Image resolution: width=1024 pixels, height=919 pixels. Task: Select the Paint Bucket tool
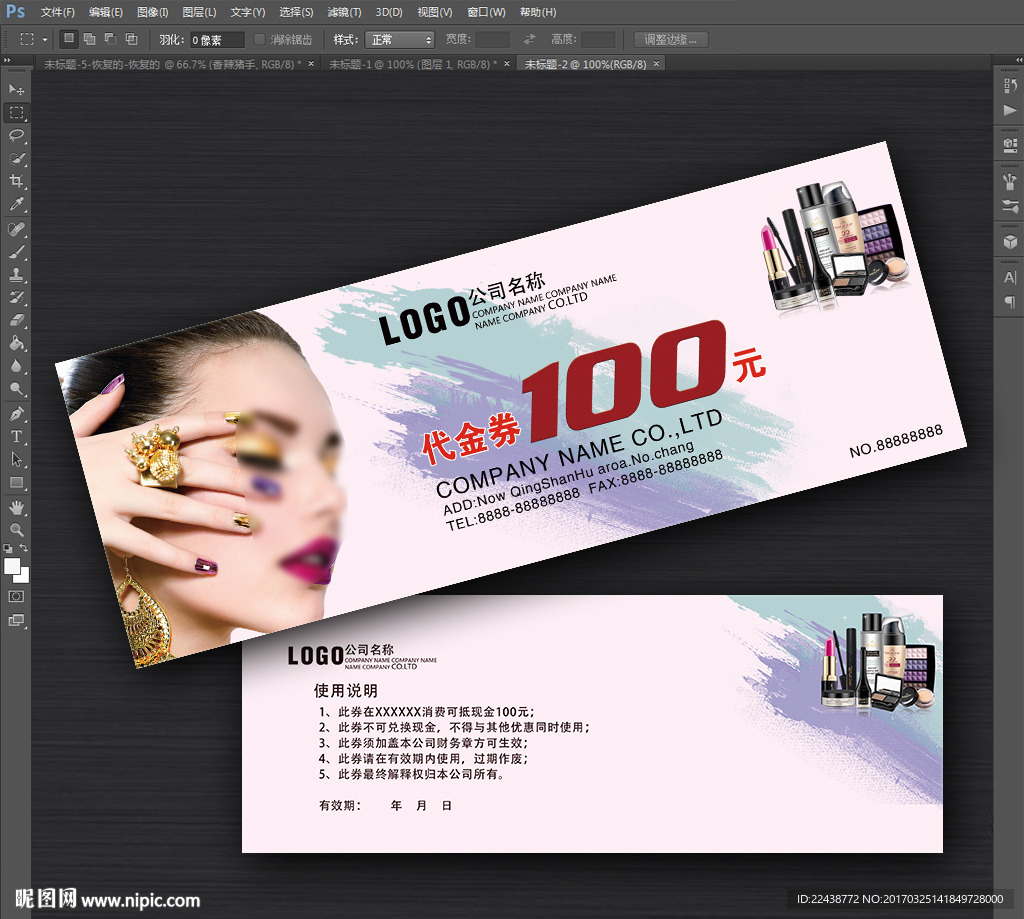coord(16,343)
